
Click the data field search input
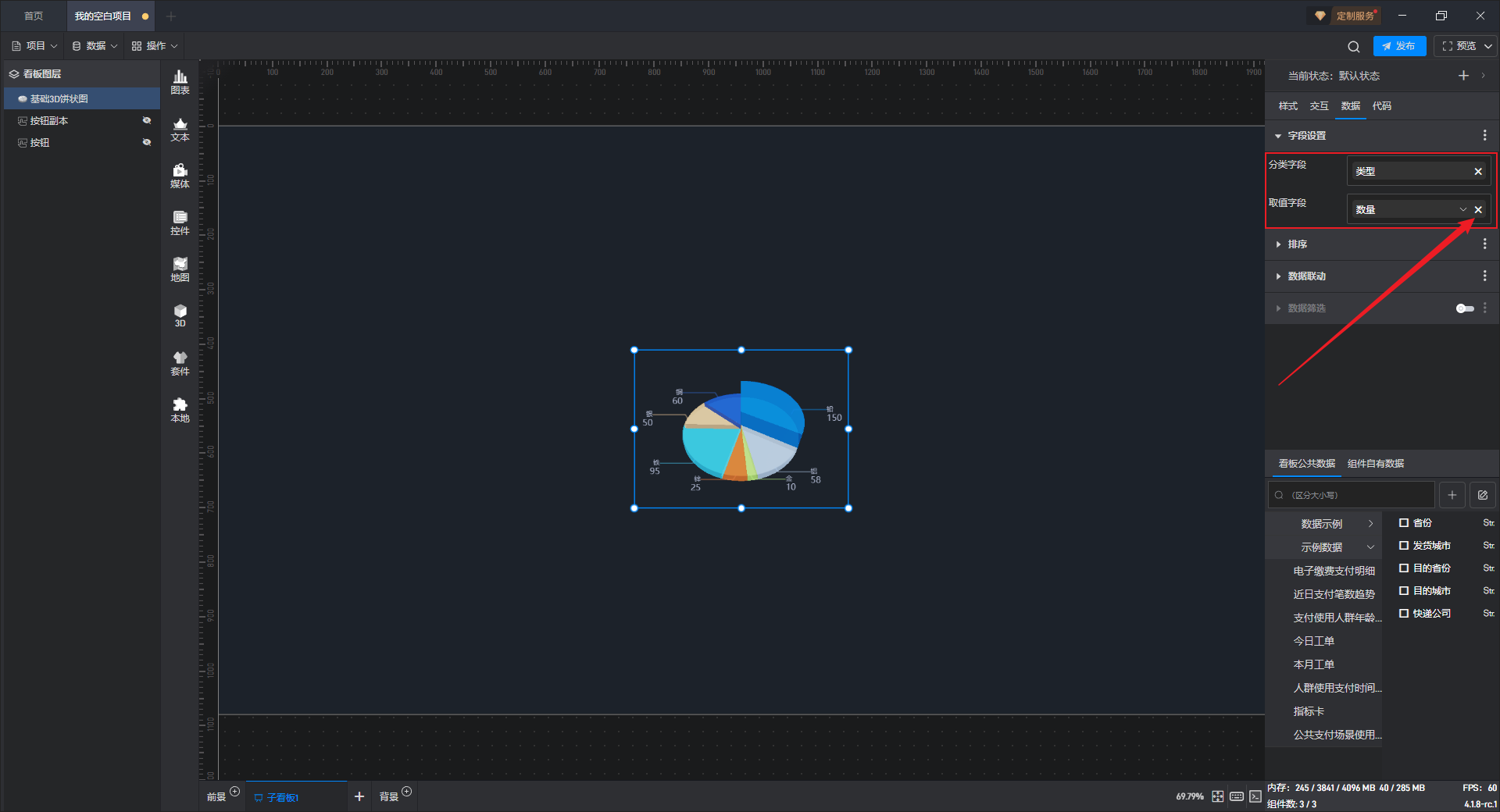pos(1352,495)
